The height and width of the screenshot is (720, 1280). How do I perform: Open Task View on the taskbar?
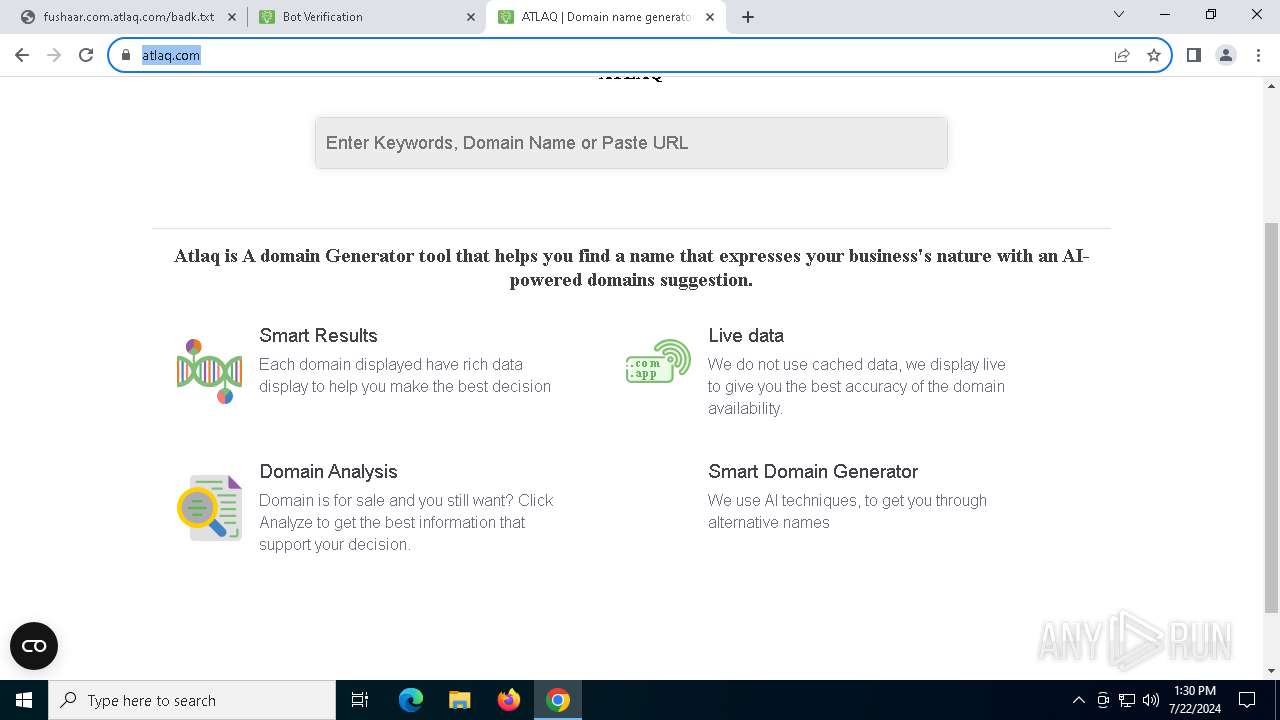(x=360, y=700)
